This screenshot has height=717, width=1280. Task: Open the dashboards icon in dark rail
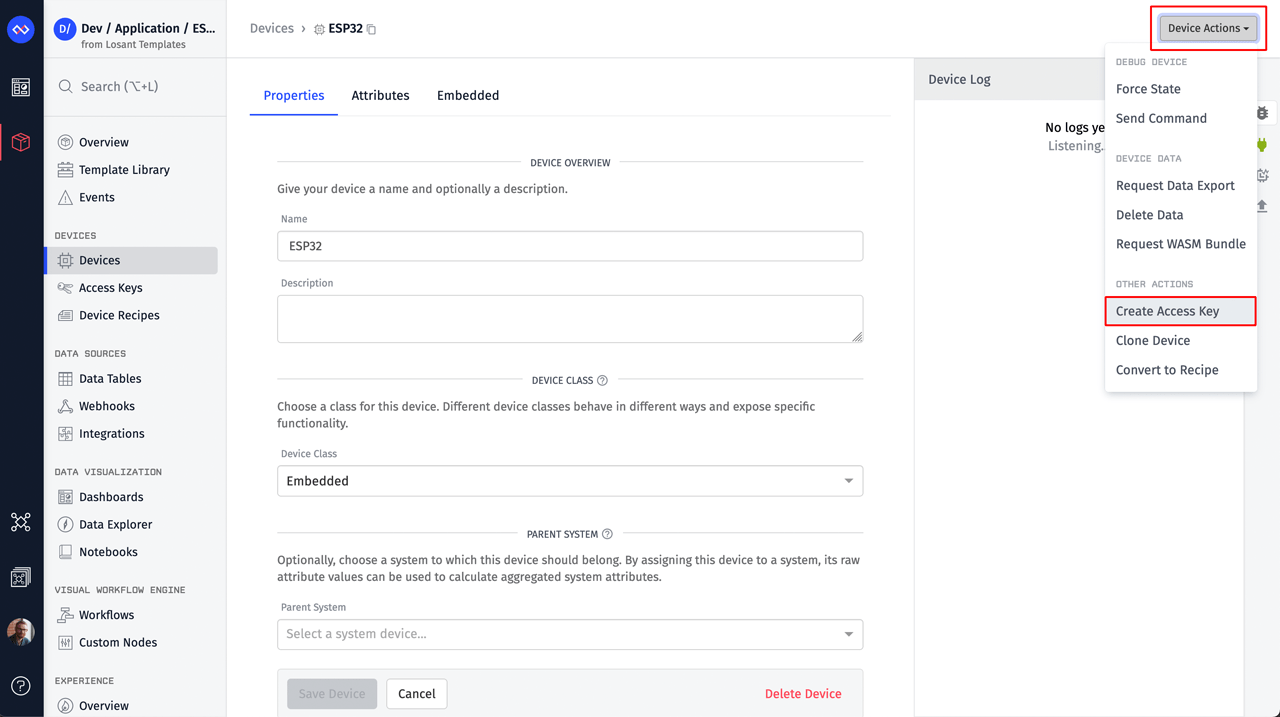[x=21, y=88]
